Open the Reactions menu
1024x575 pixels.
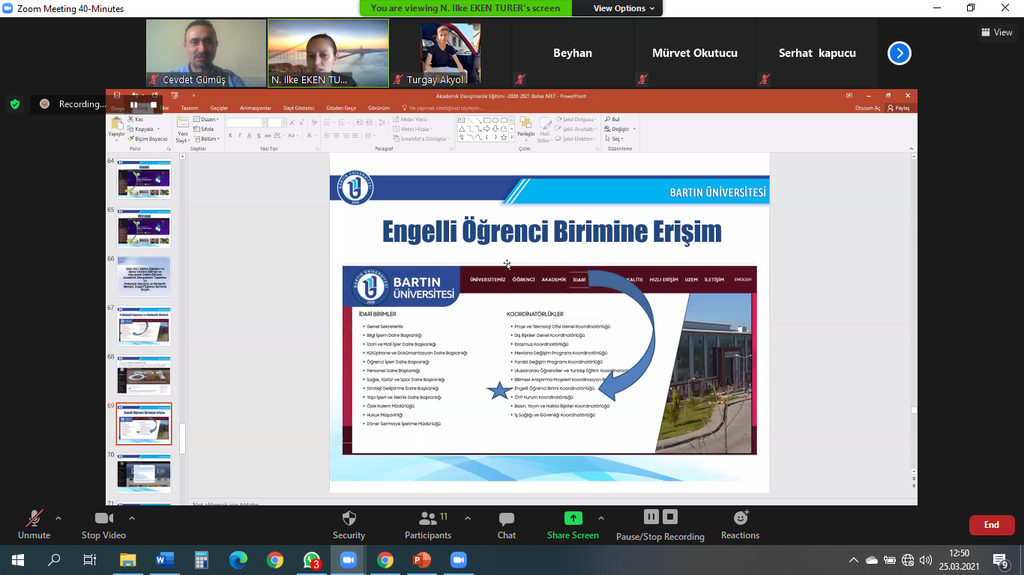pyautogui.click(x=740, y=525)
